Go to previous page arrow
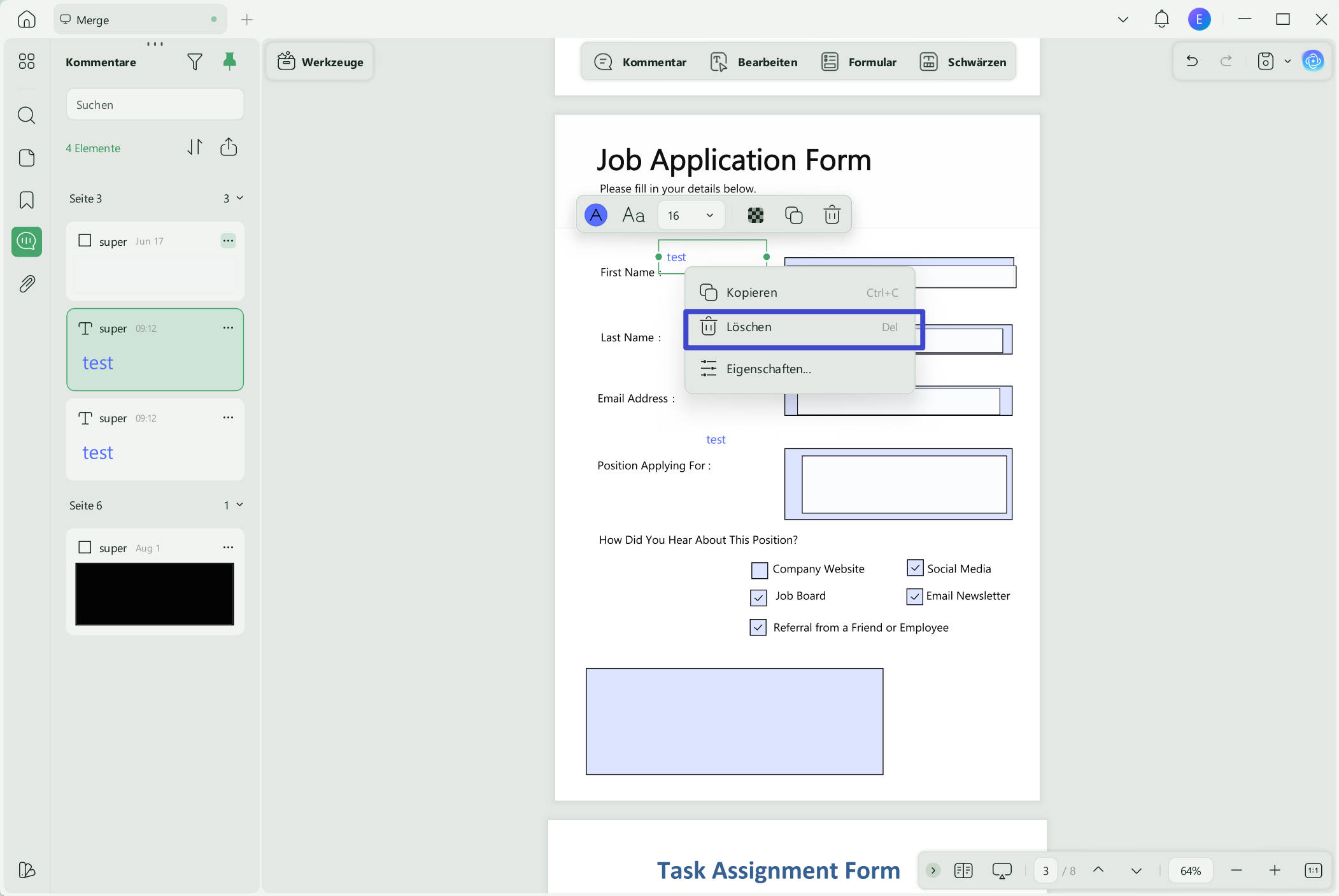Screen dimensions: 1339x896 coord(1098,871)
